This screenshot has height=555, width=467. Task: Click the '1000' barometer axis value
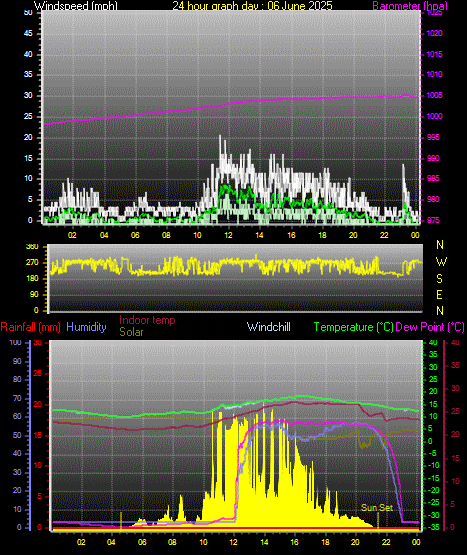[434, 116]
